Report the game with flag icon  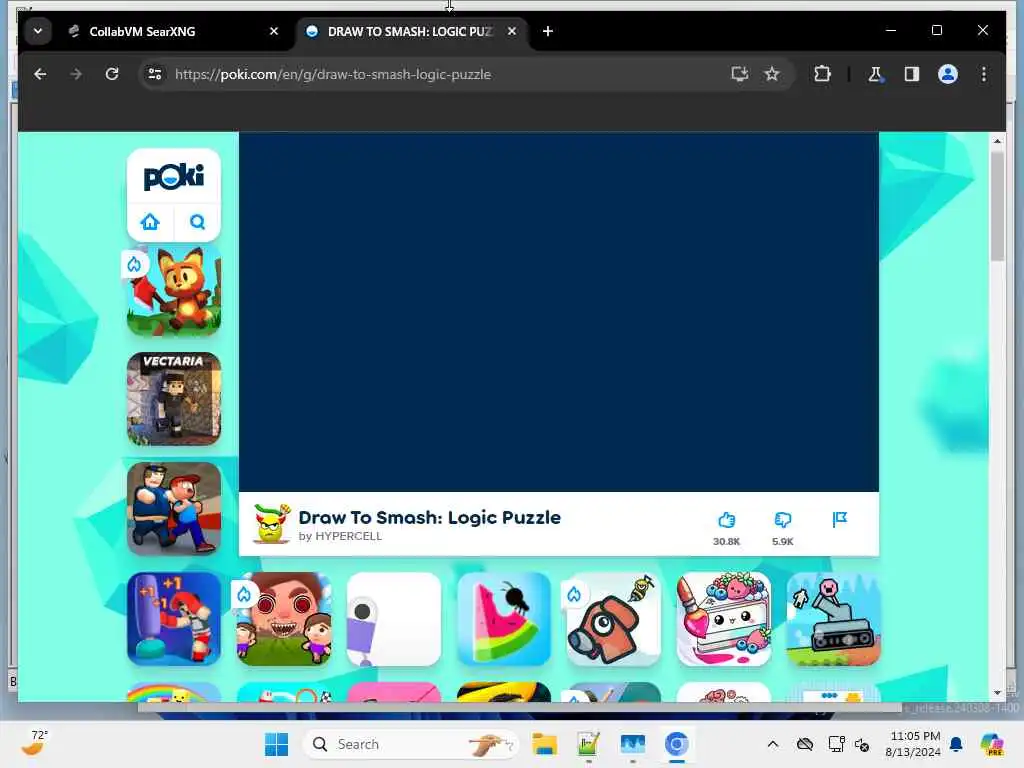click(x=840, y=520)
